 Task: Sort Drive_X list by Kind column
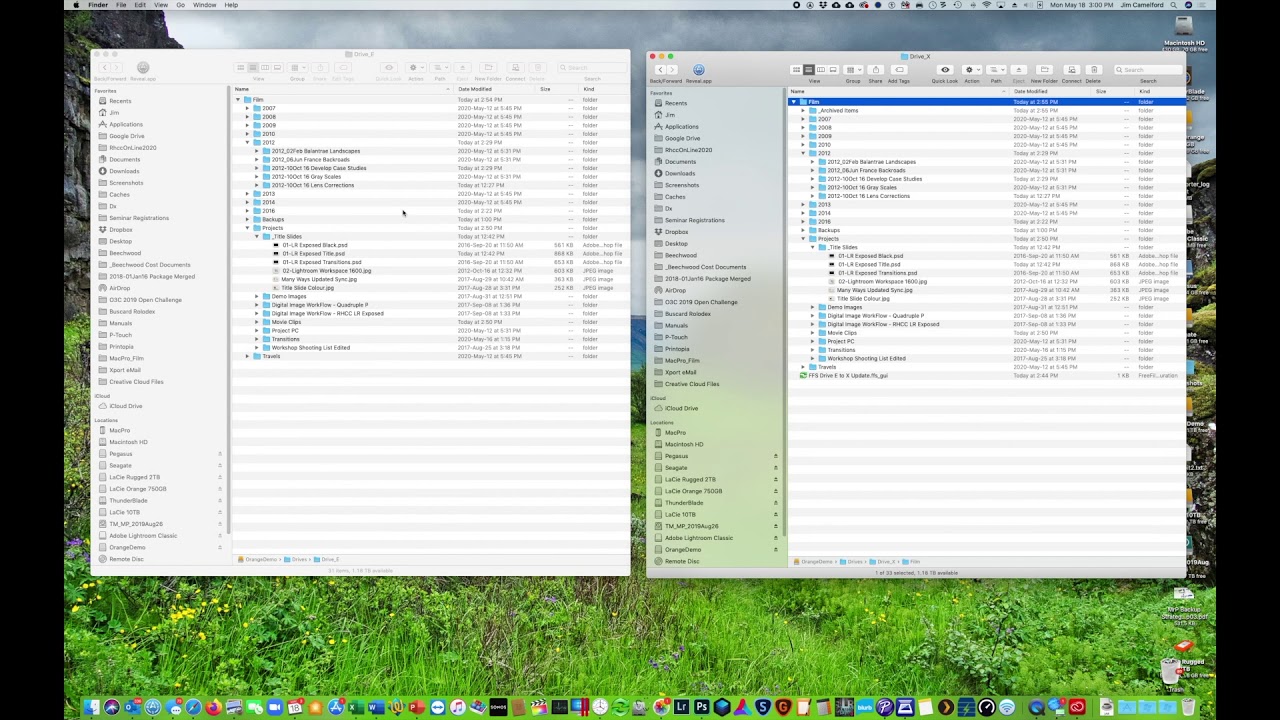tap(1160, 91)
